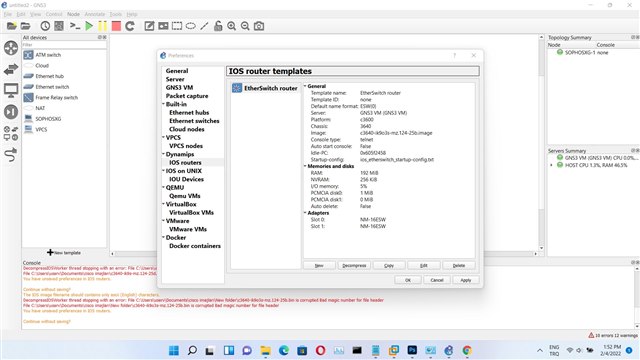
Task: Click Cancel in Preferences dialog
Action: tap(437, 280)
